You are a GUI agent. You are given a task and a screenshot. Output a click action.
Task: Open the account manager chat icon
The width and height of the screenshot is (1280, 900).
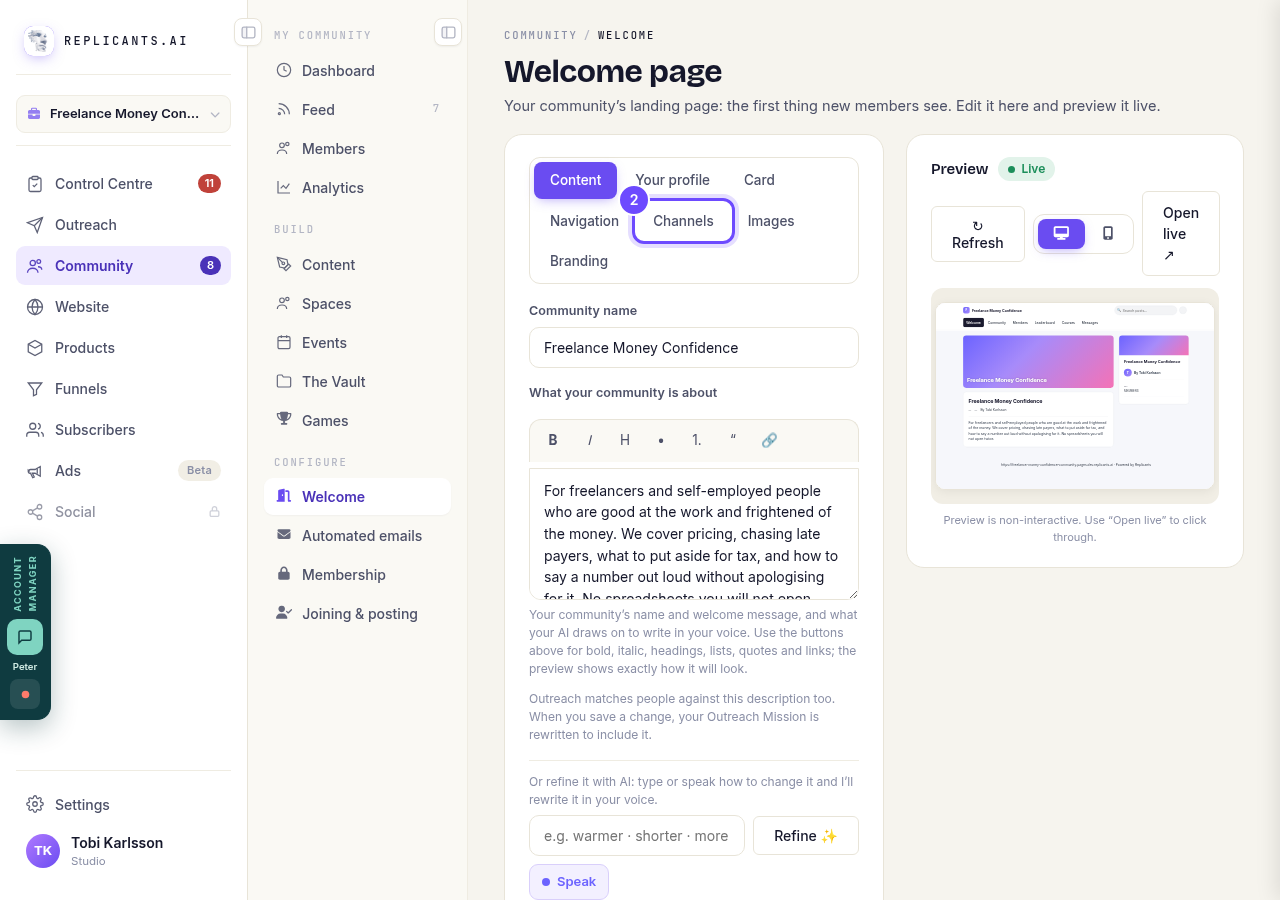point(25,637)
